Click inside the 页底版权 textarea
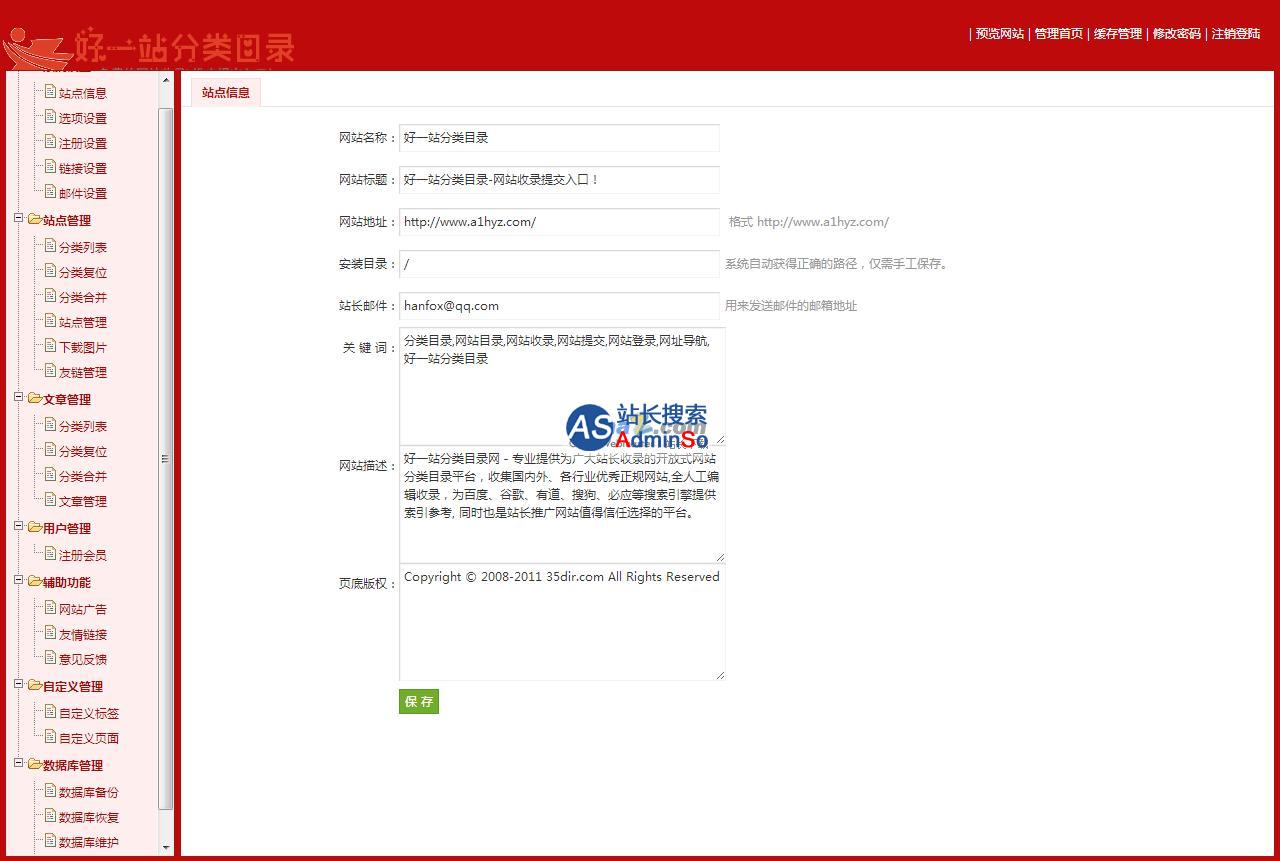This screenshot has width=1280, height=861. pyautogui.click(x=562, y=622)
